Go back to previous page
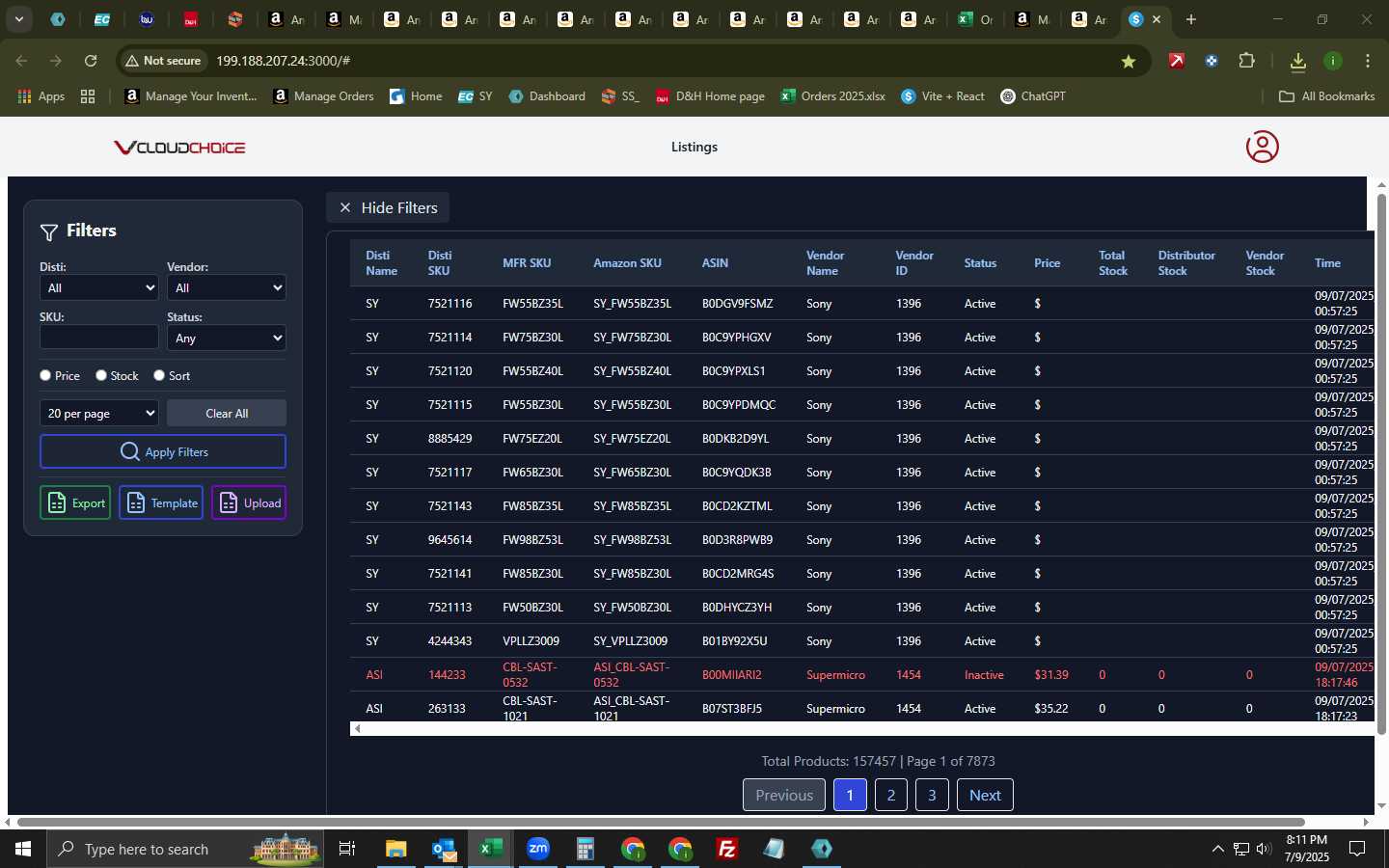1389x868 pixels. (21, 61)
